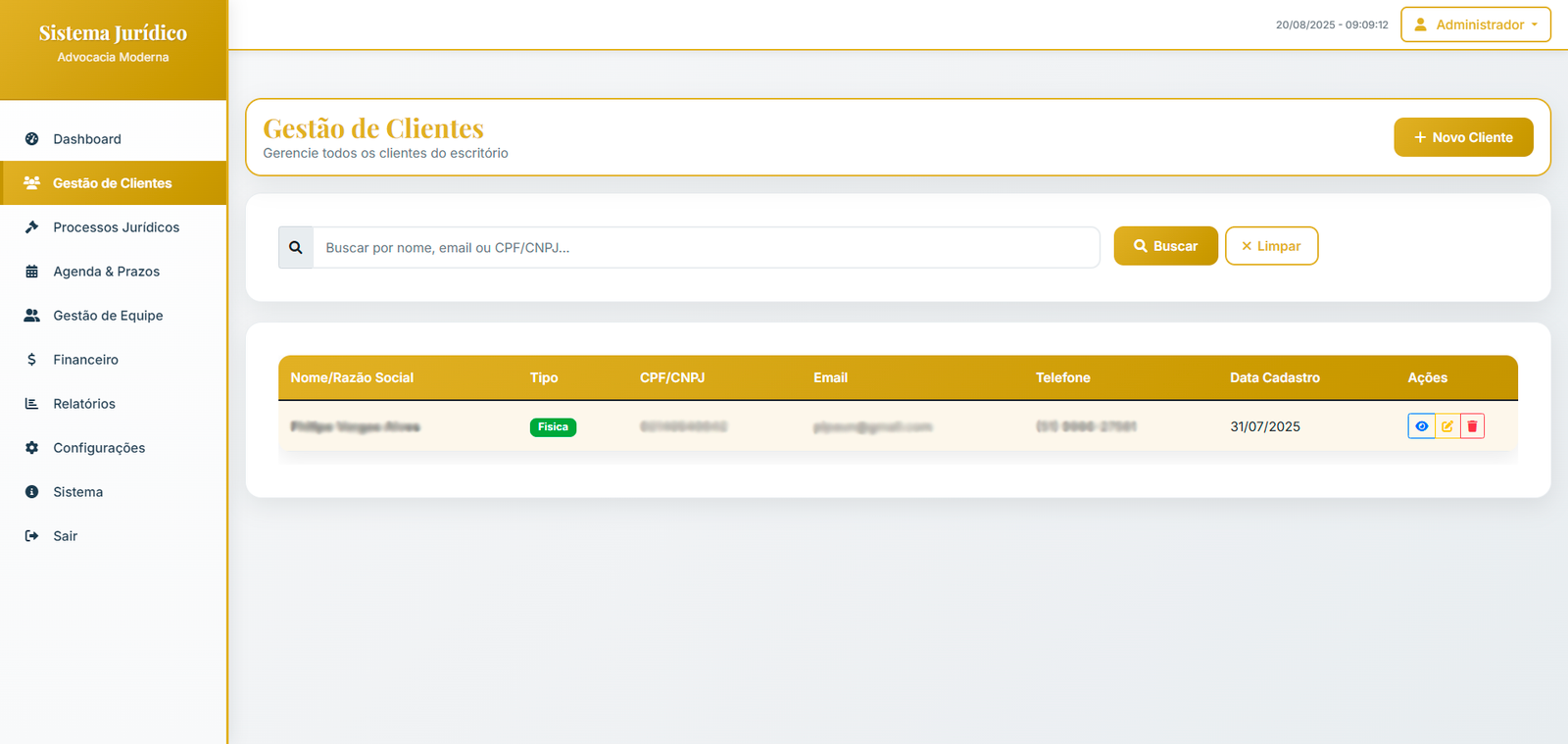Click the Dashboard gauge icon in sidebar
The width and height of the screenshot is (1568, 744).
coord(31,139)
